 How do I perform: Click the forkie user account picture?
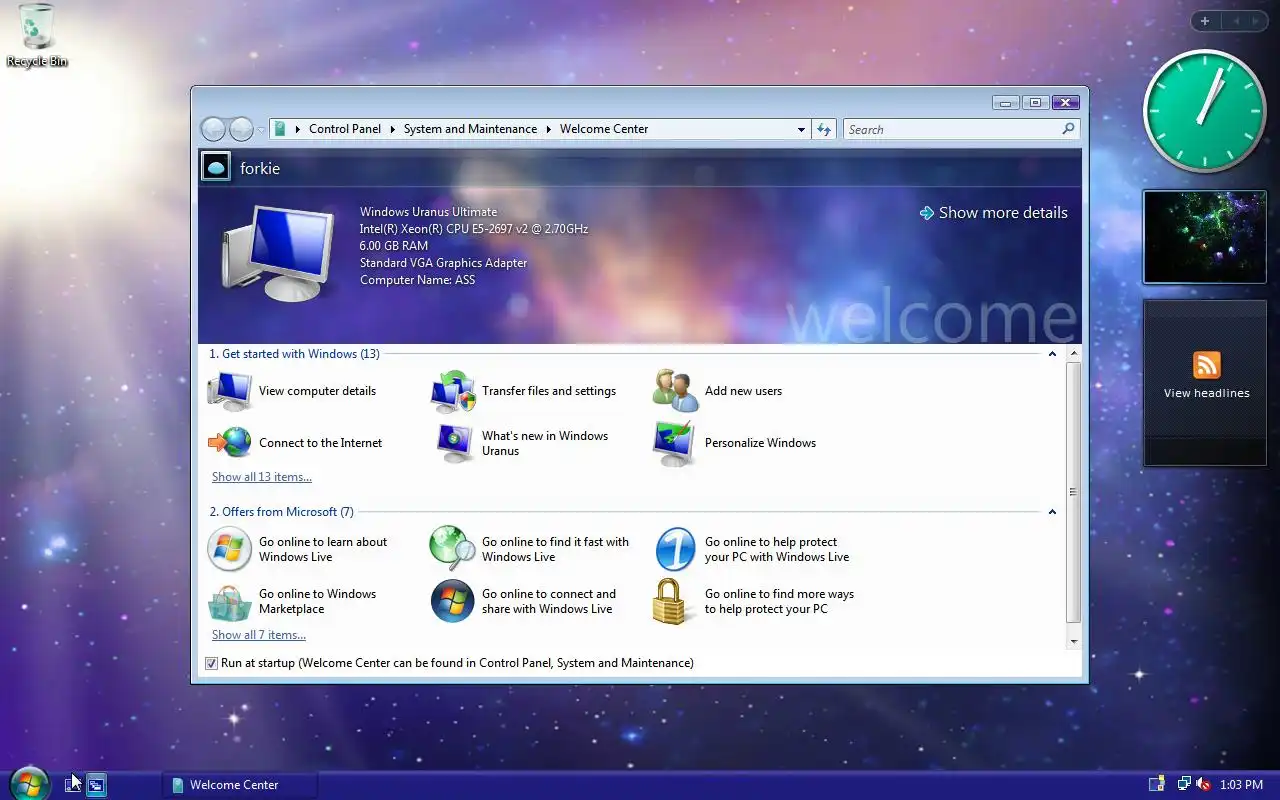click(x=216, y=167)
